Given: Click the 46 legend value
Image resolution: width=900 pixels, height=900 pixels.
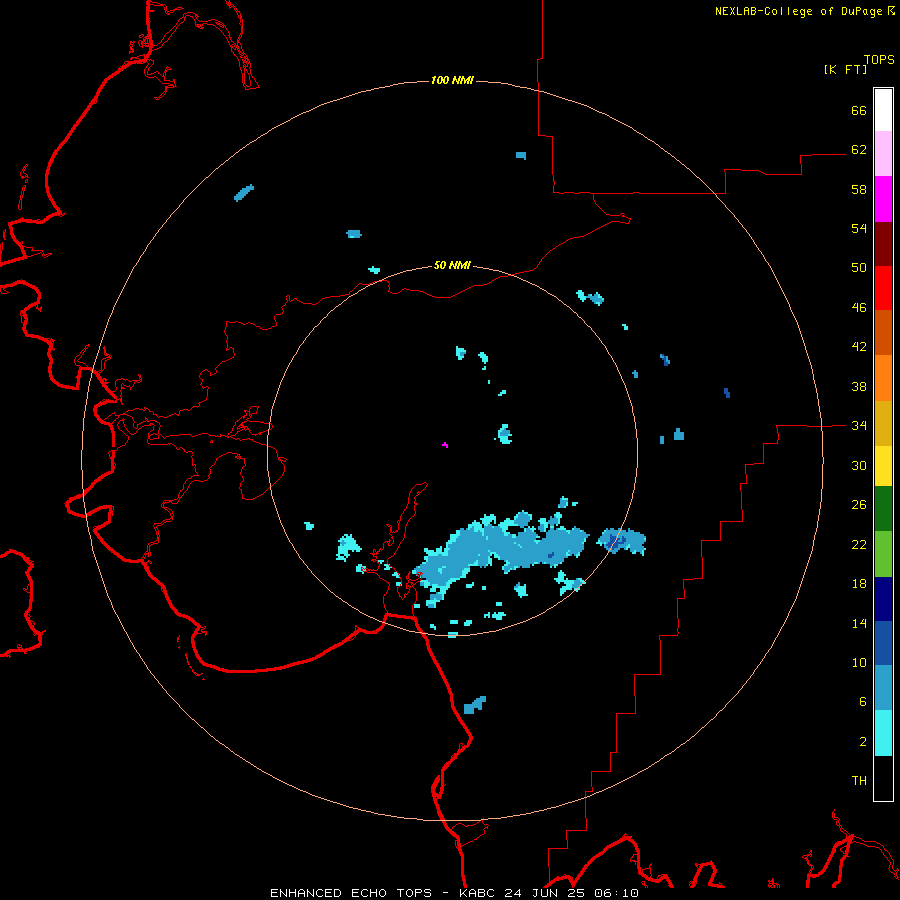Looking at the screenshot, I should [859, 307].
